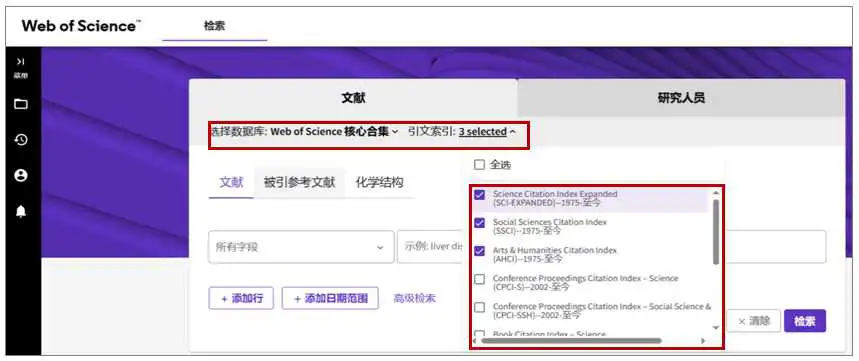Open the folder icon in sidebar
The height and width of the screenshot is (361, 859).
coord(21,104)
